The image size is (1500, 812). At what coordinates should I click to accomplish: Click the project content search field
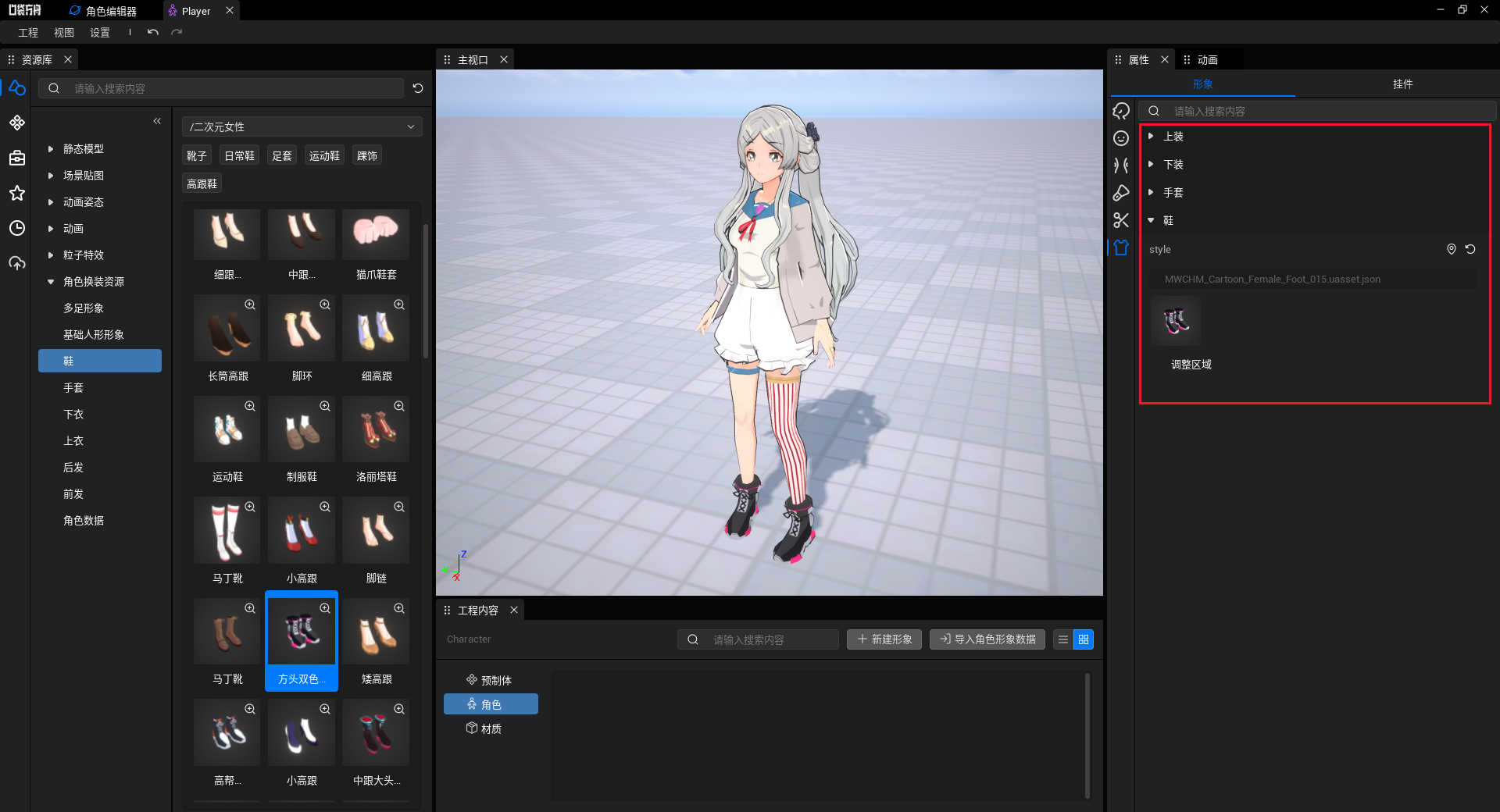758,639
